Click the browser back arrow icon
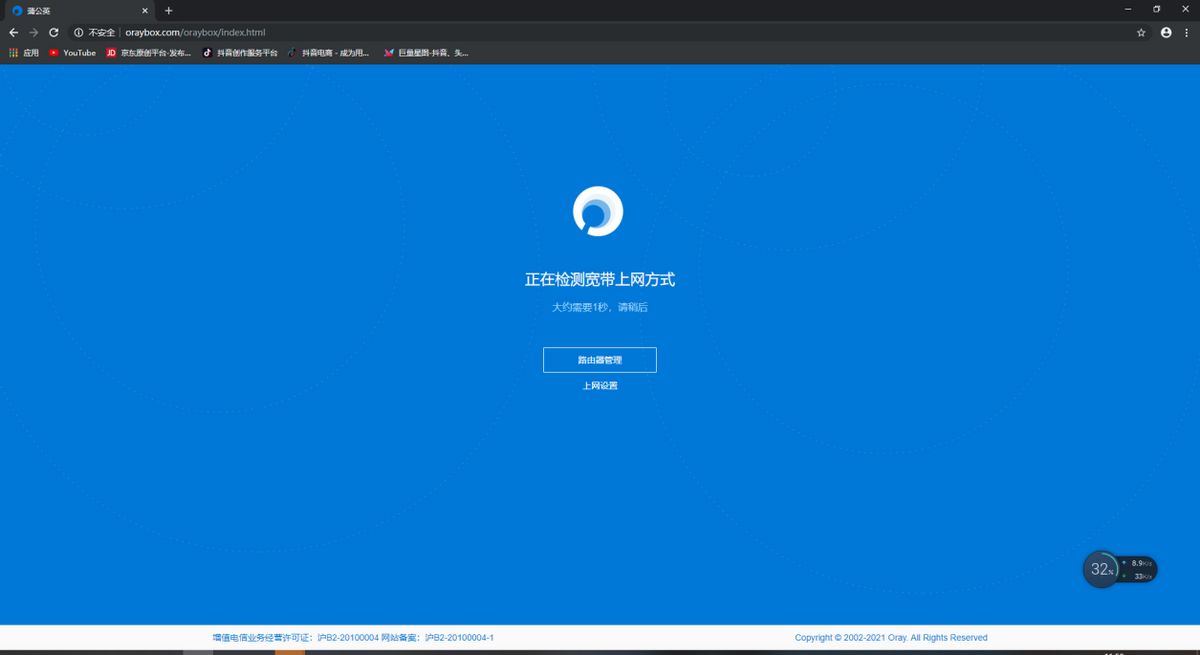 (x=14, y=32)
